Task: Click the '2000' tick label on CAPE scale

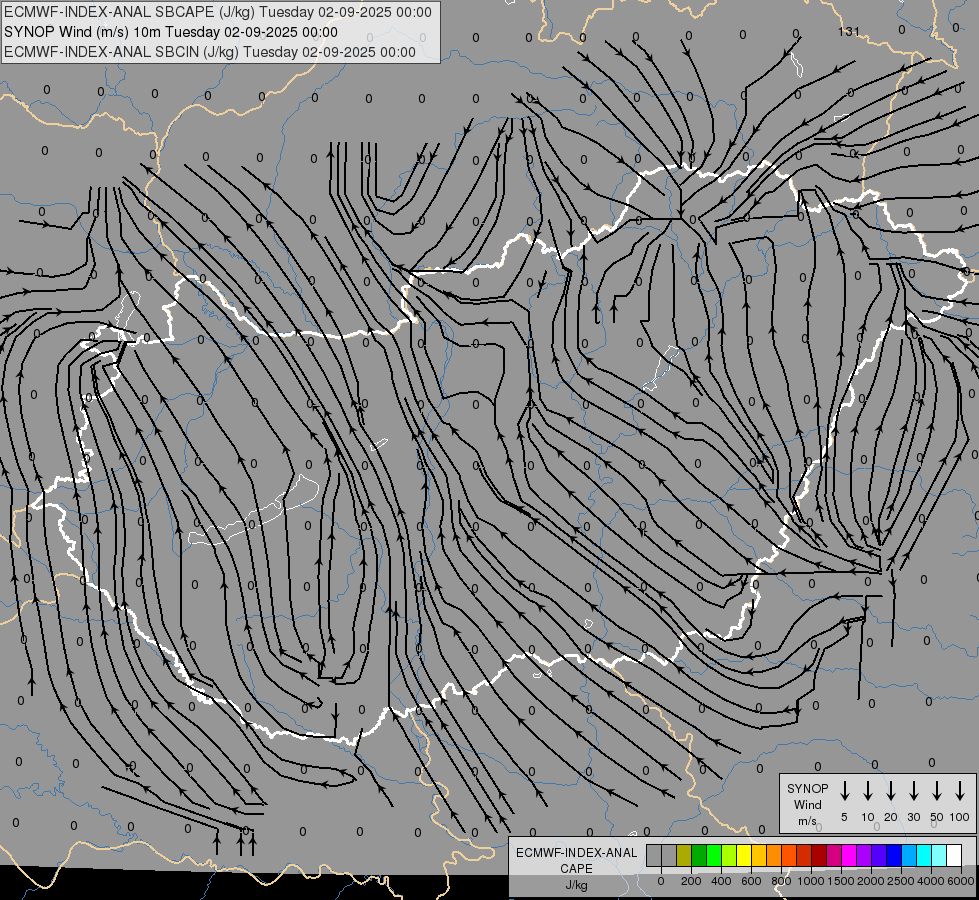Action: [872, 881]
